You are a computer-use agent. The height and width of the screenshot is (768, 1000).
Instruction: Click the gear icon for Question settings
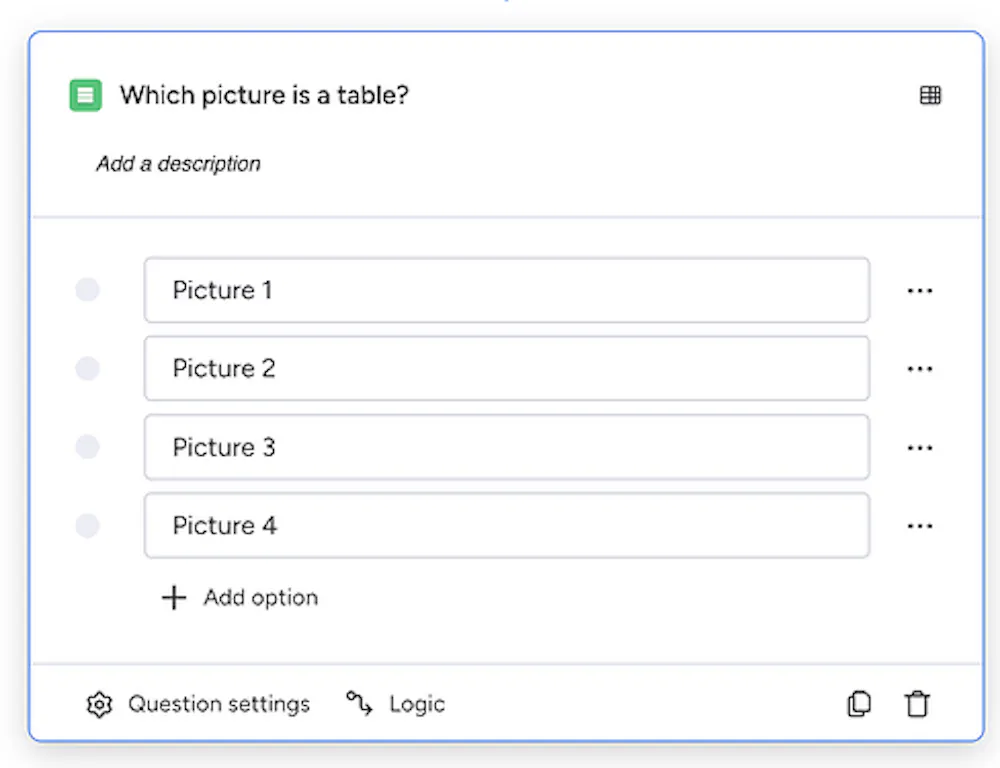point(98,705)
